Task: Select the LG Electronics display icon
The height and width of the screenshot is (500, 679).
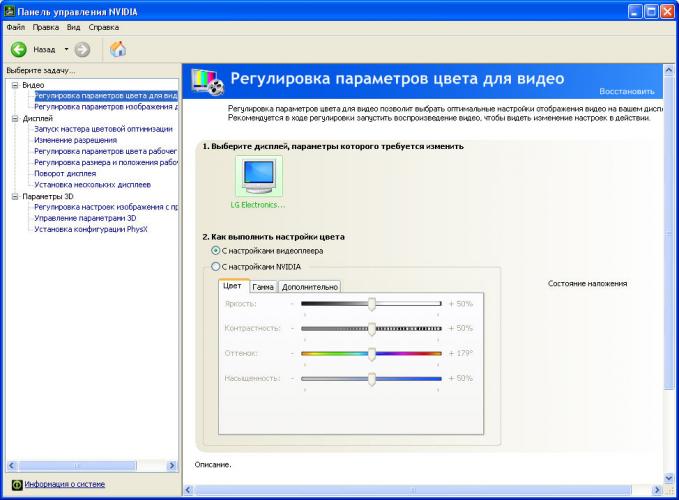Action: 258,177
